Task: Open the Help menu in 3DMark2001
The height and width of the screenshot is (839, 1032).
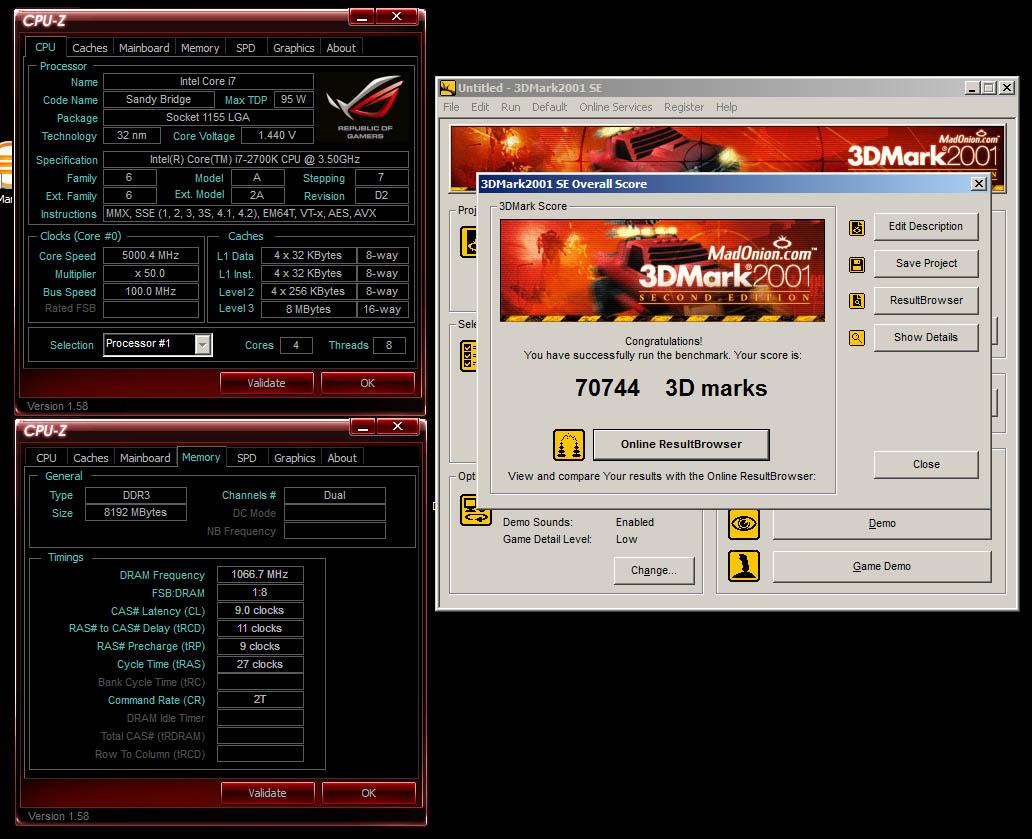Action: coord(727,107)
